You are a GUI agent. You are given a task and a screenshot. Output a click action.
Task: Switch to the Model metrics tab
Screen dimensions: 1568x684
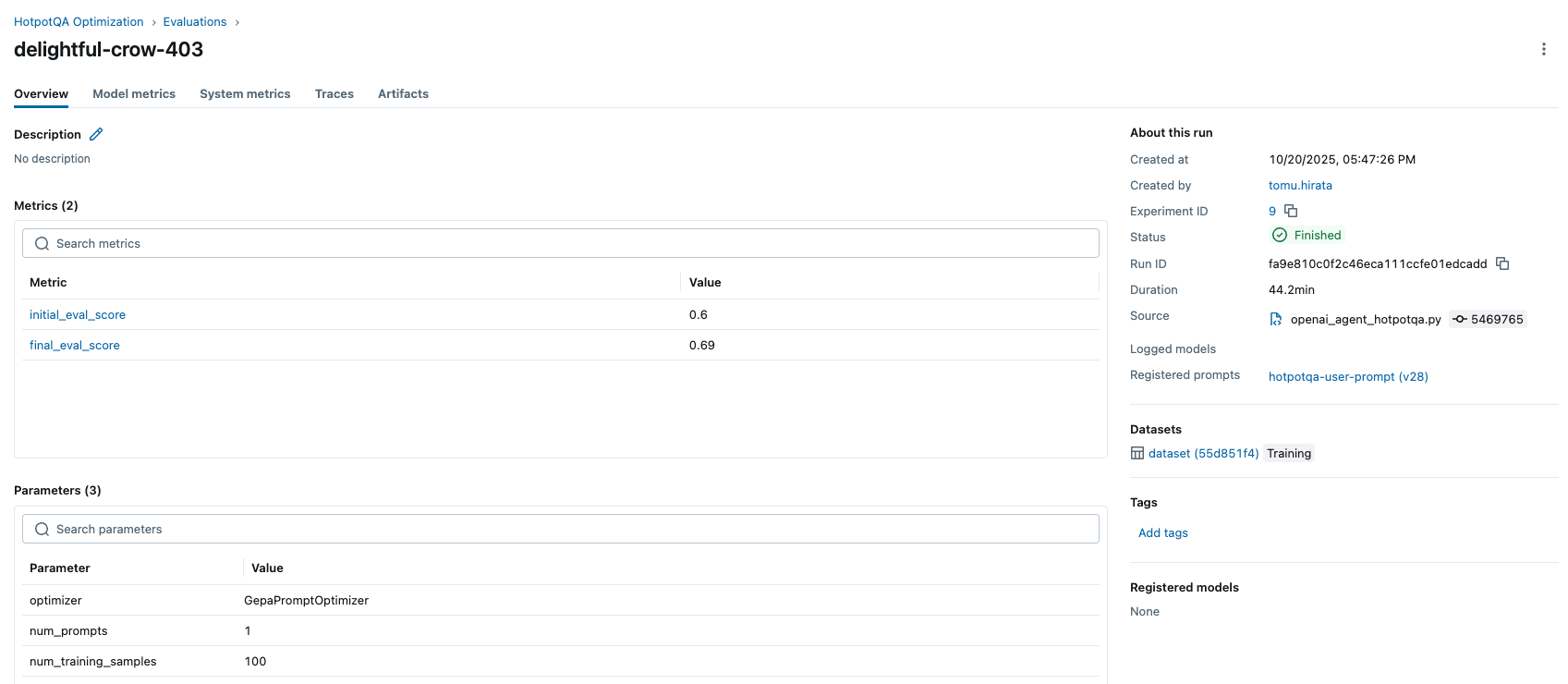pos(134,93)
